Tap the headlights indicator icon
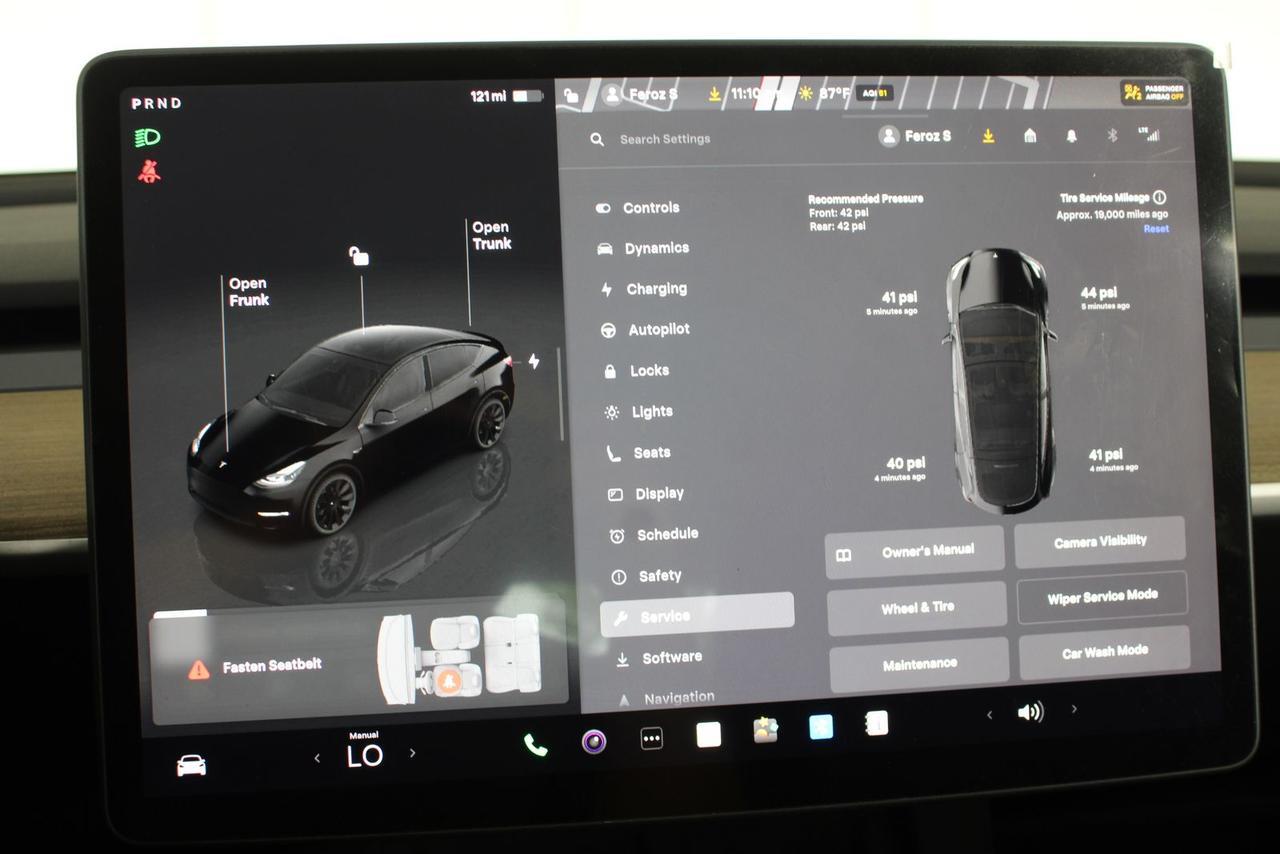Screen dimensions: 1280x854 point(148,138)
